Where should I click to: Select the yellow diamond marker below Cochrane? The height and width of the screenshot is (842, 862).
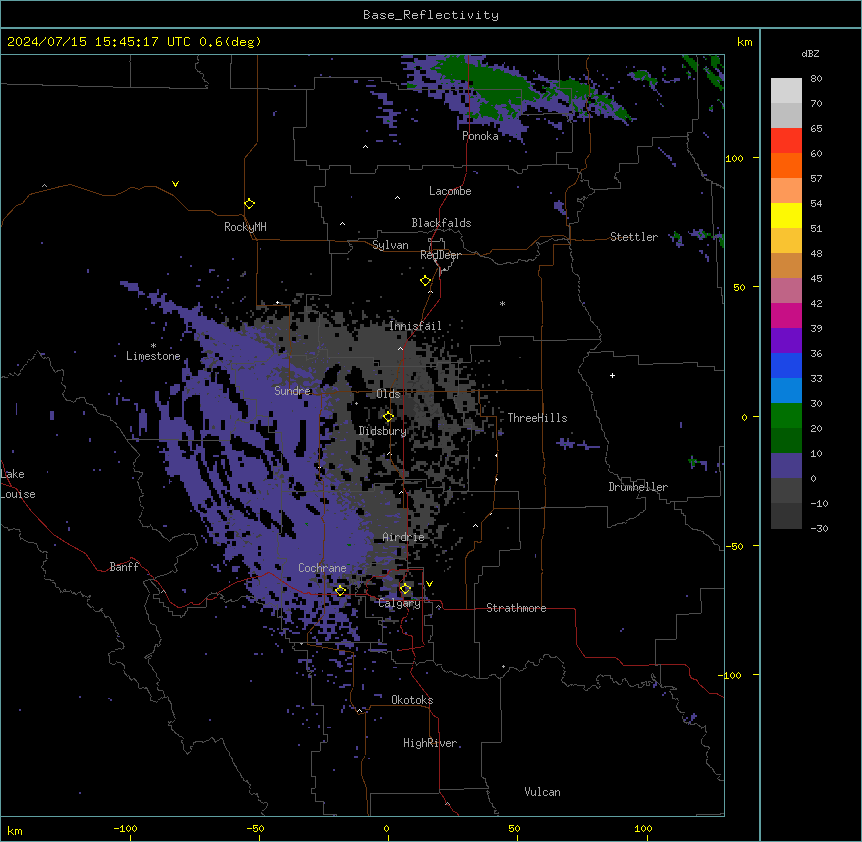coord(340,591)
